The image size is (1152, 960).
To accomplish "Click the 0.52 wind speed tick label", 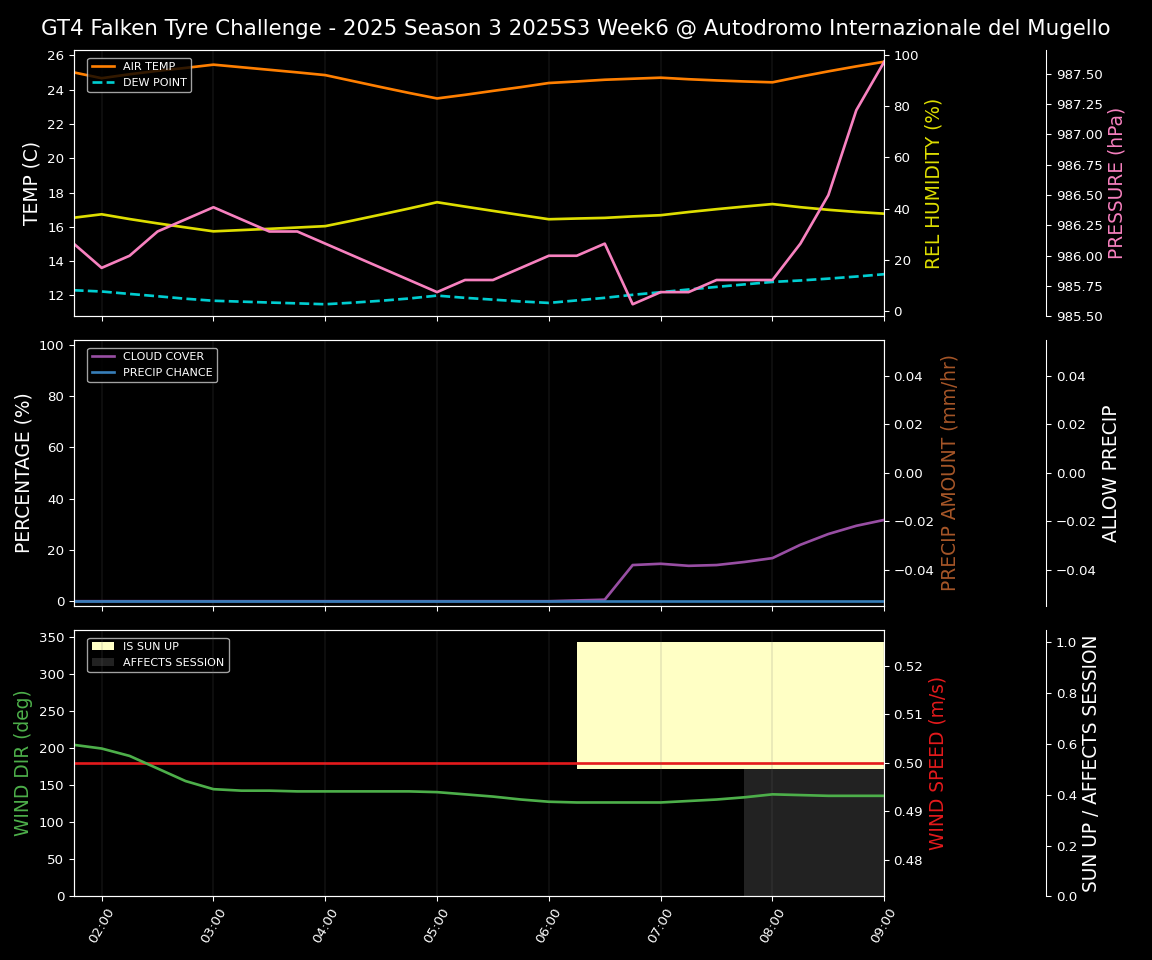I will (908, 666).
